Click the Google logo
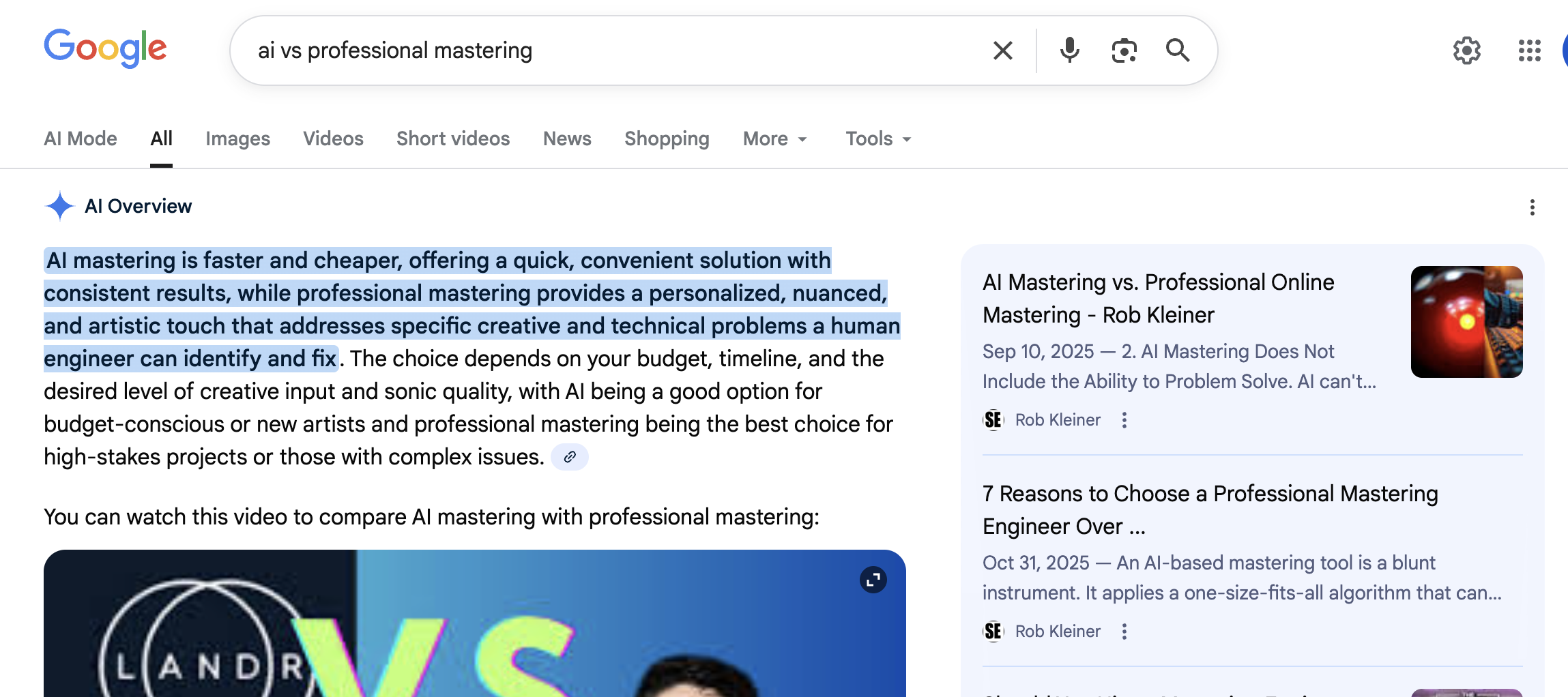Screen dimensions: 1568x697 point(105,48)
